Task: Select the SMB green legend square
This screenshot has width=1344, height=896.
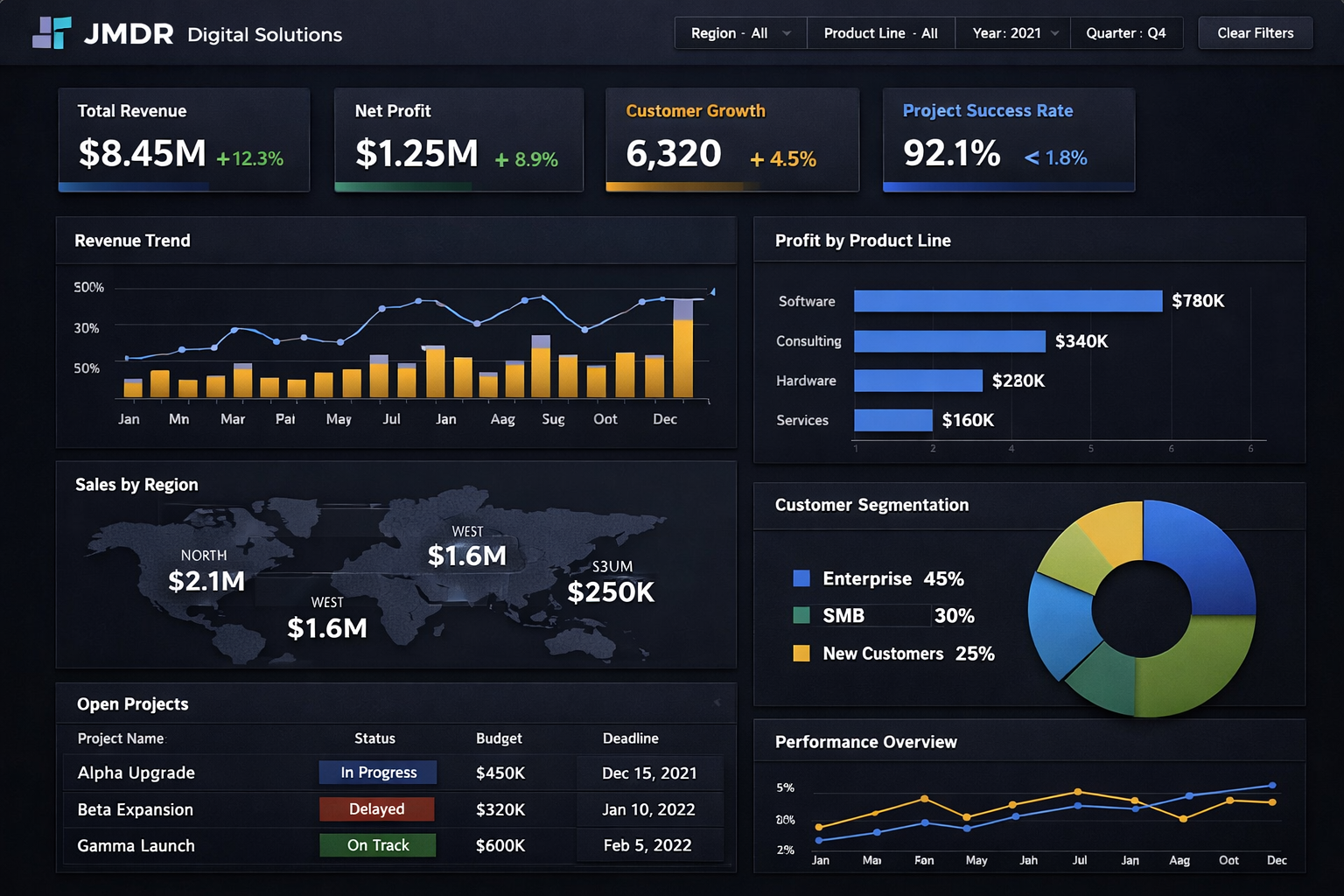Action: tap(801, 616)
